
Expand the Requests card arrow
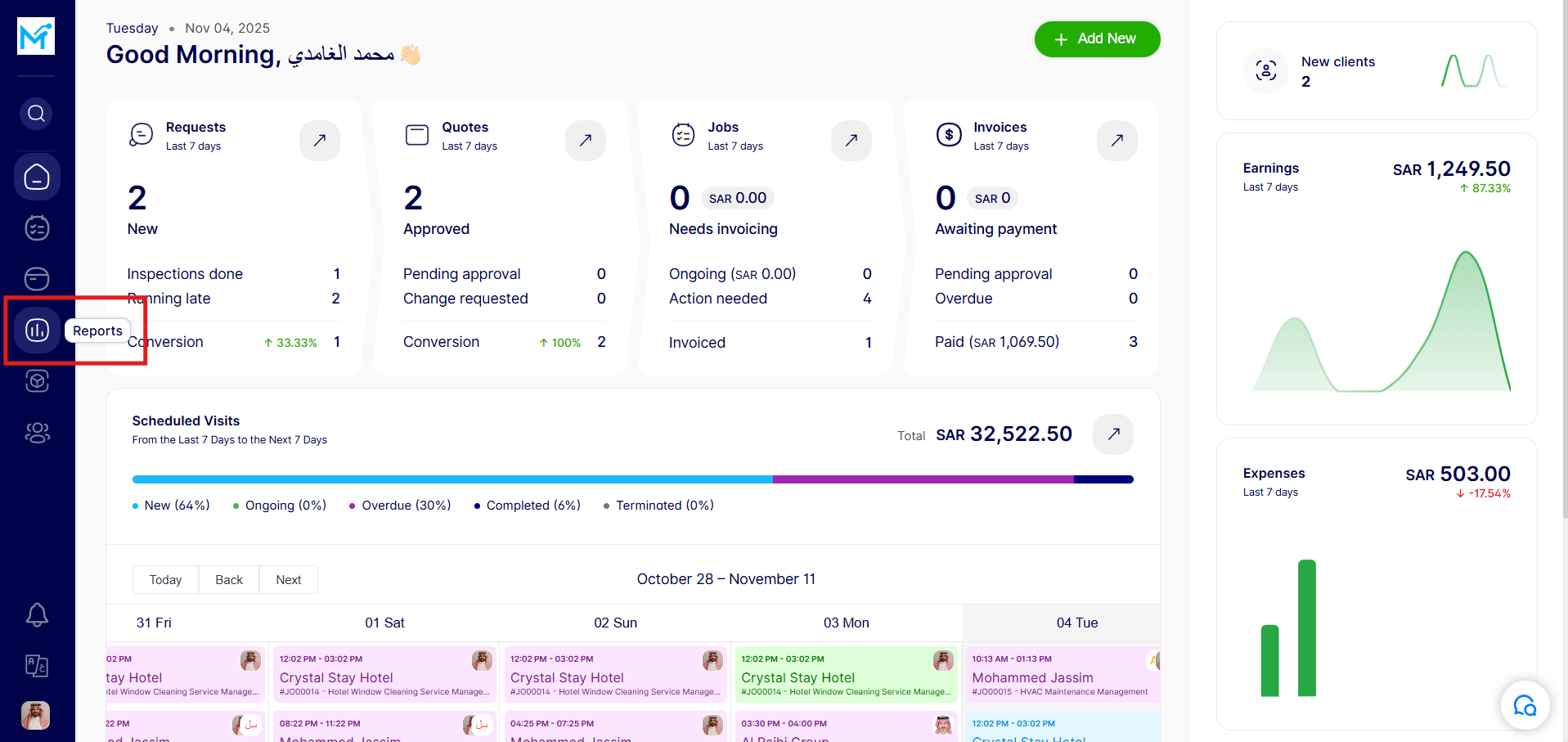[320, 140]
